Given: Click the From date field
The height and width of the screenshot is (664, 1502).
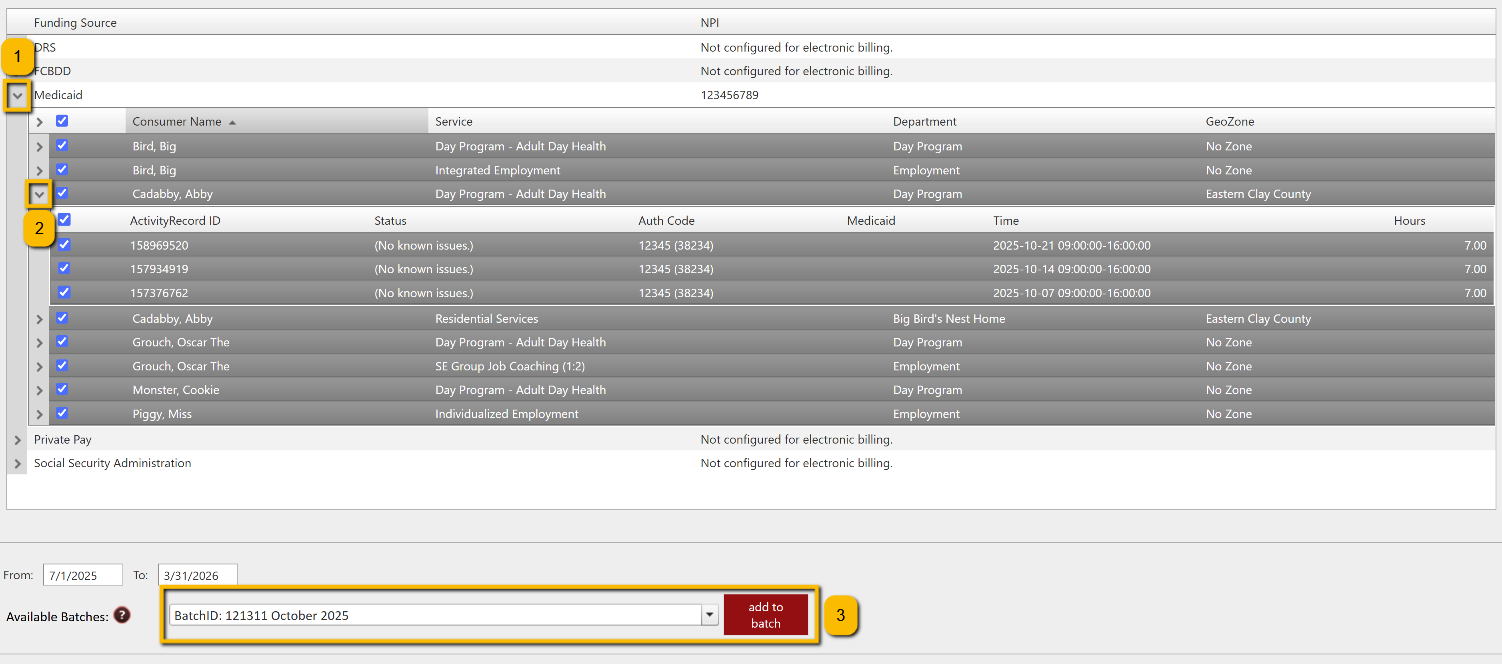Looking at the screenshot, I should [82, 575].
